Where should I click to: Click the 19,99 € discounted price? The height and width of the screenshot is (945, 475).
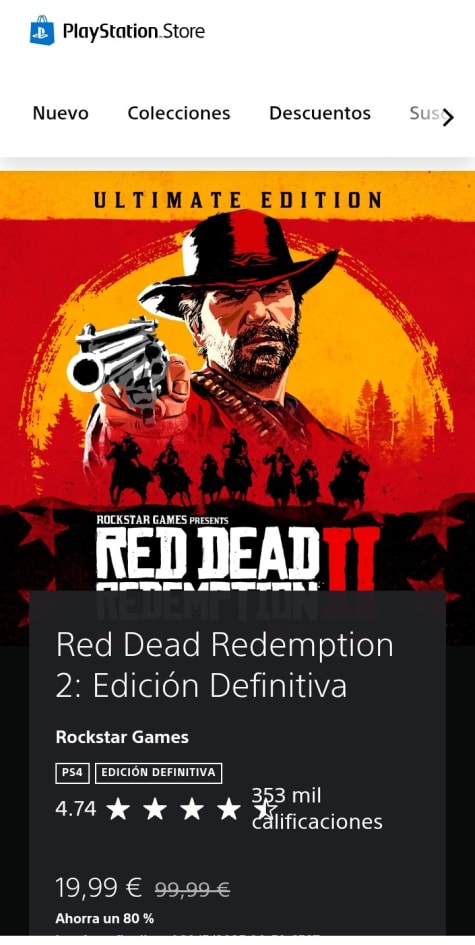99,888
